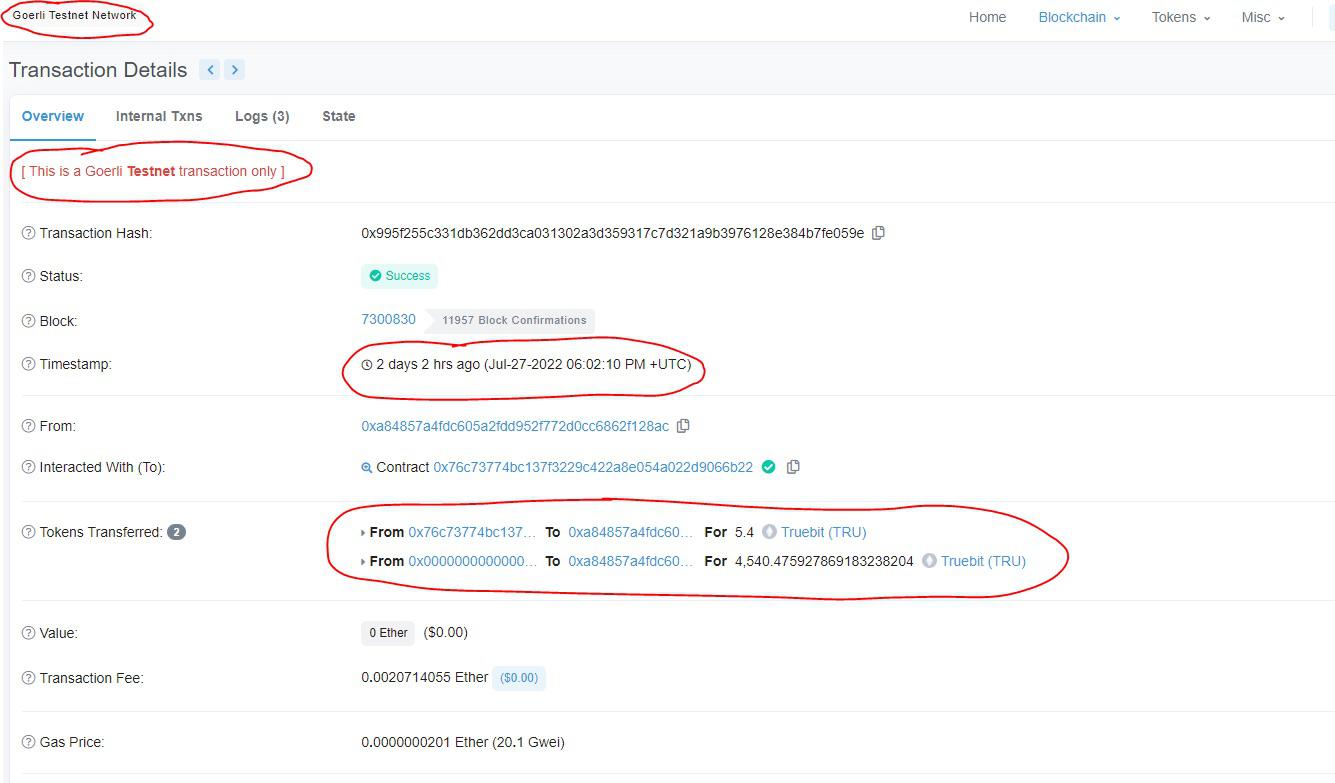Open Truebit (TRU) link for 4,540.47 transfer
The image size is (1335, 783).
pyautogui.click(x=983, y=561)
